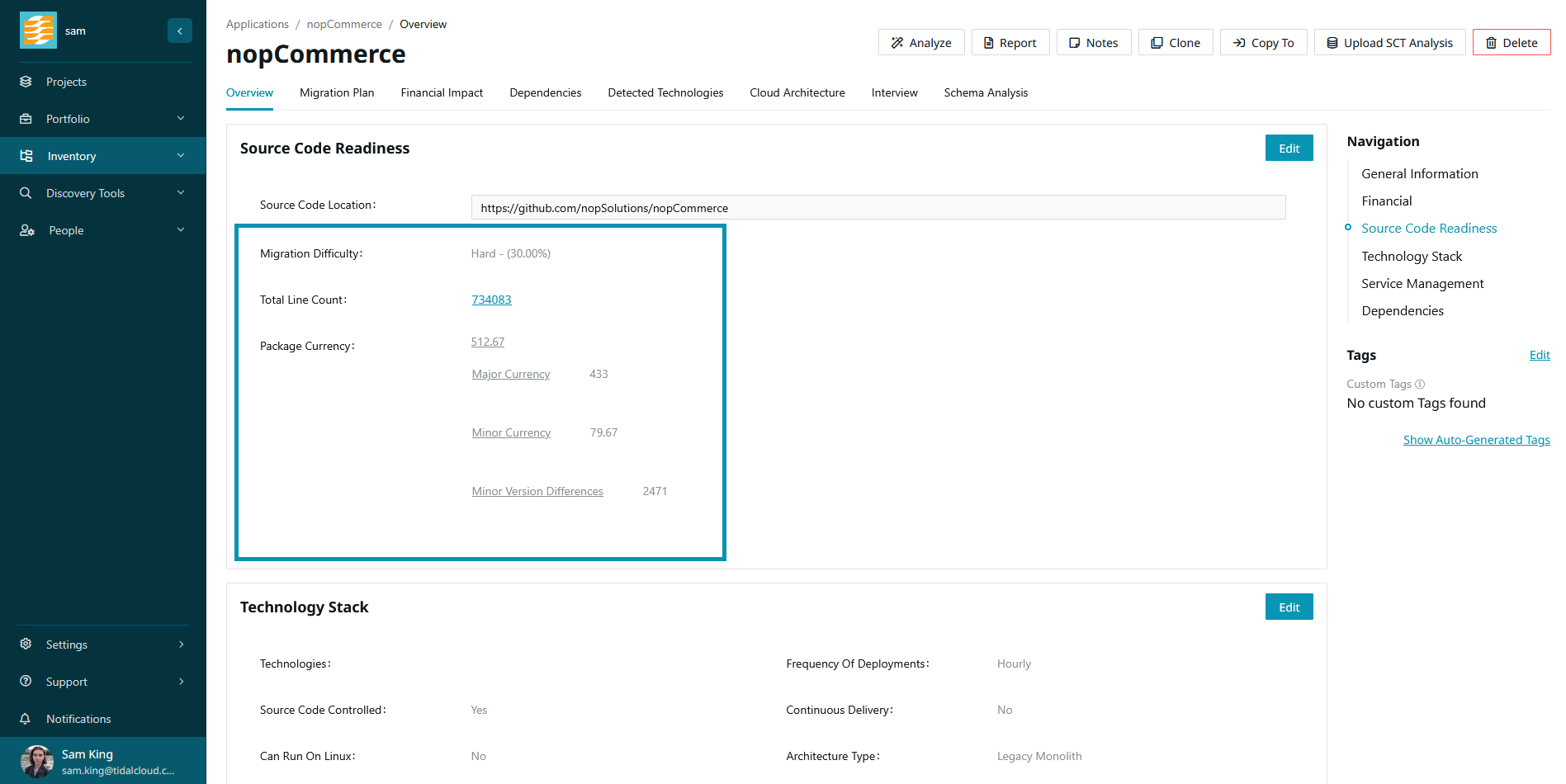The height and width of the screenshot is (784, 1566).
Task: Click the Notifications bell icon
Action: (26, 719)
